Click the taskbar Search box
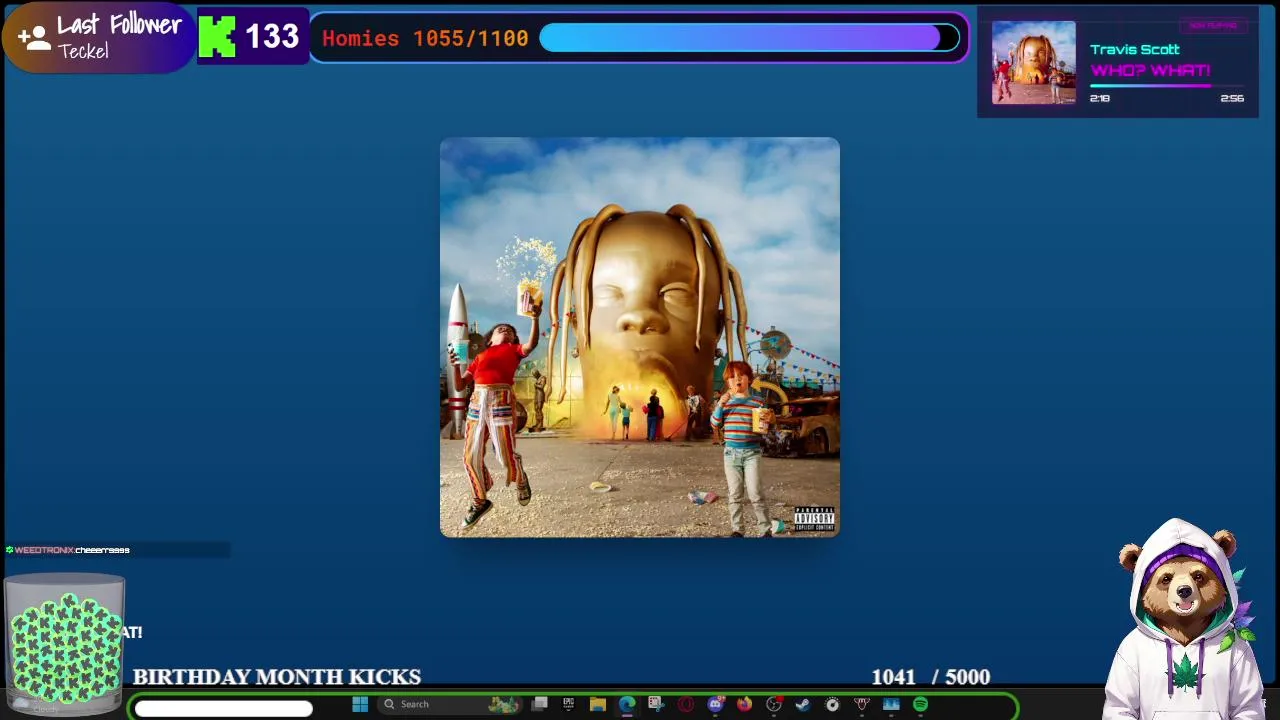The height and width of the screenshot is (720, 1280). (449, 704)
